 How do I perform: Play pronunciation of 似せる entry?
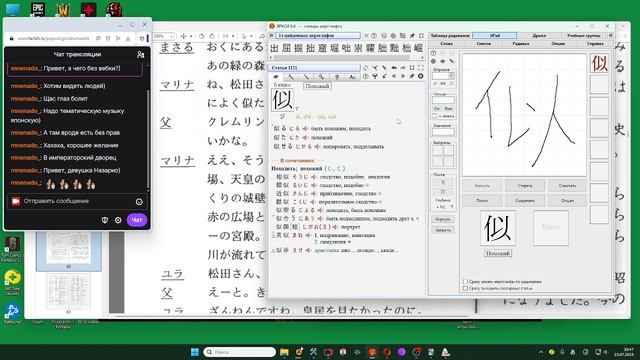click(316, 147)
